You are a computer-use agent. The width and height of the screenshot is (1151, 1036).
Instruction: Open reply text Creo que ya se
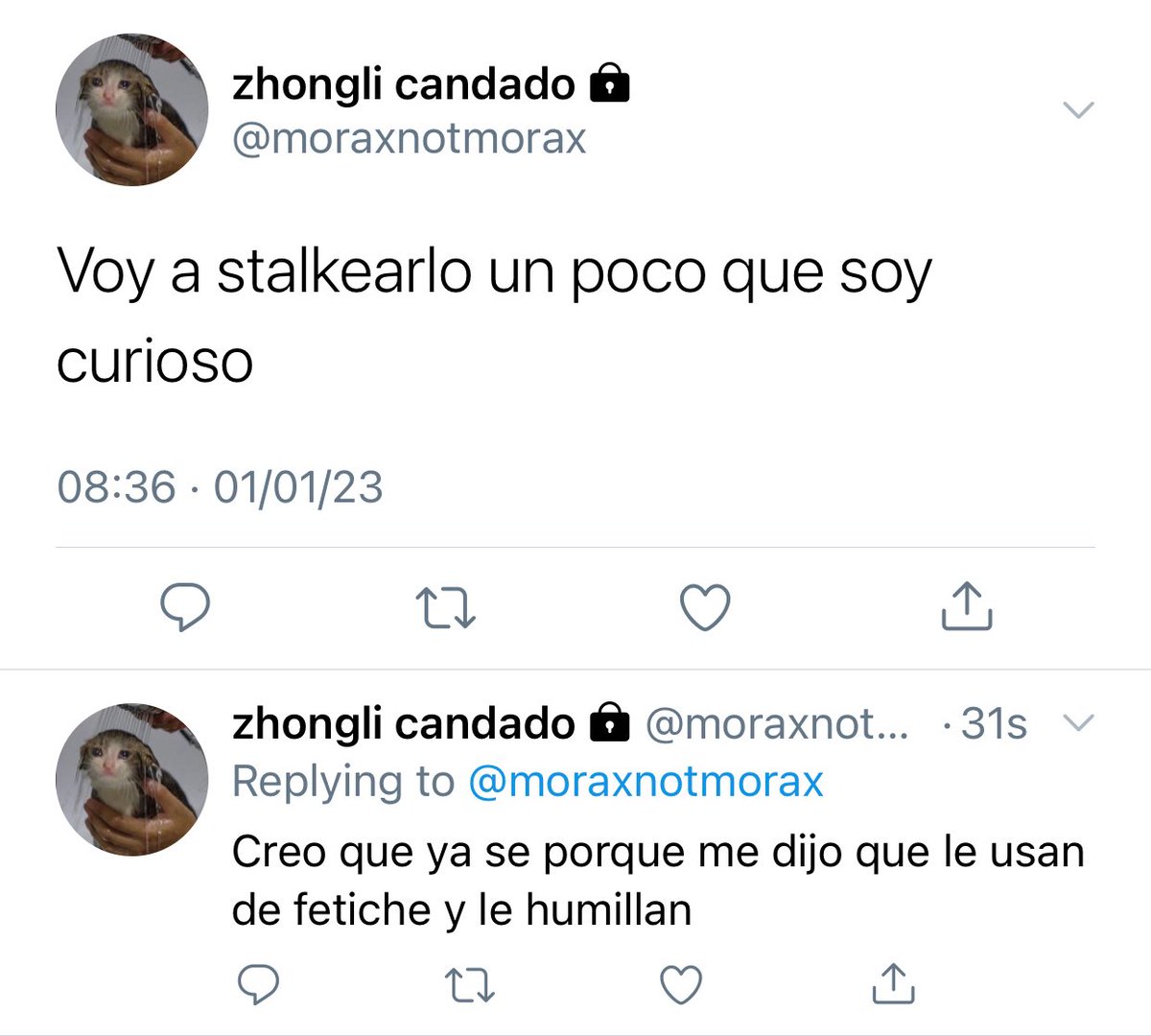[x=658, y=881]
